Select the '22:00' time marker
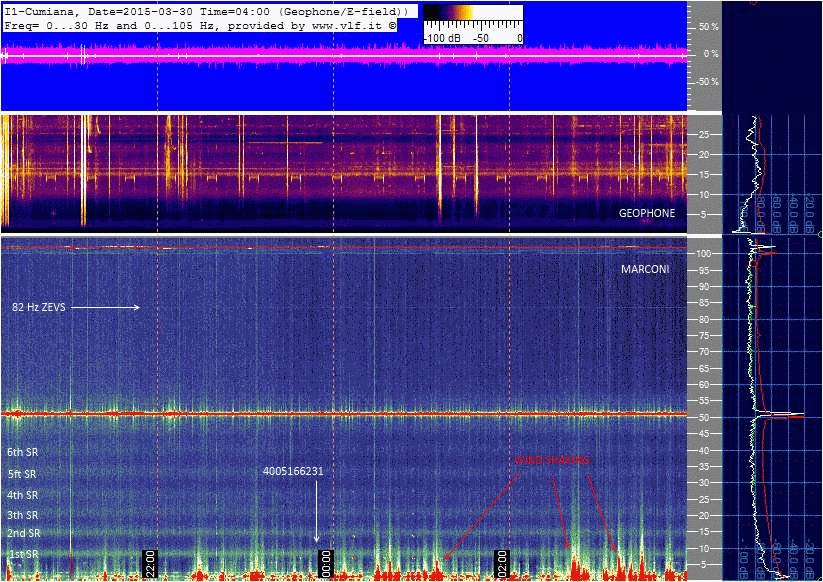This screenshot has height=582, width=823. [x=150, y=564]
